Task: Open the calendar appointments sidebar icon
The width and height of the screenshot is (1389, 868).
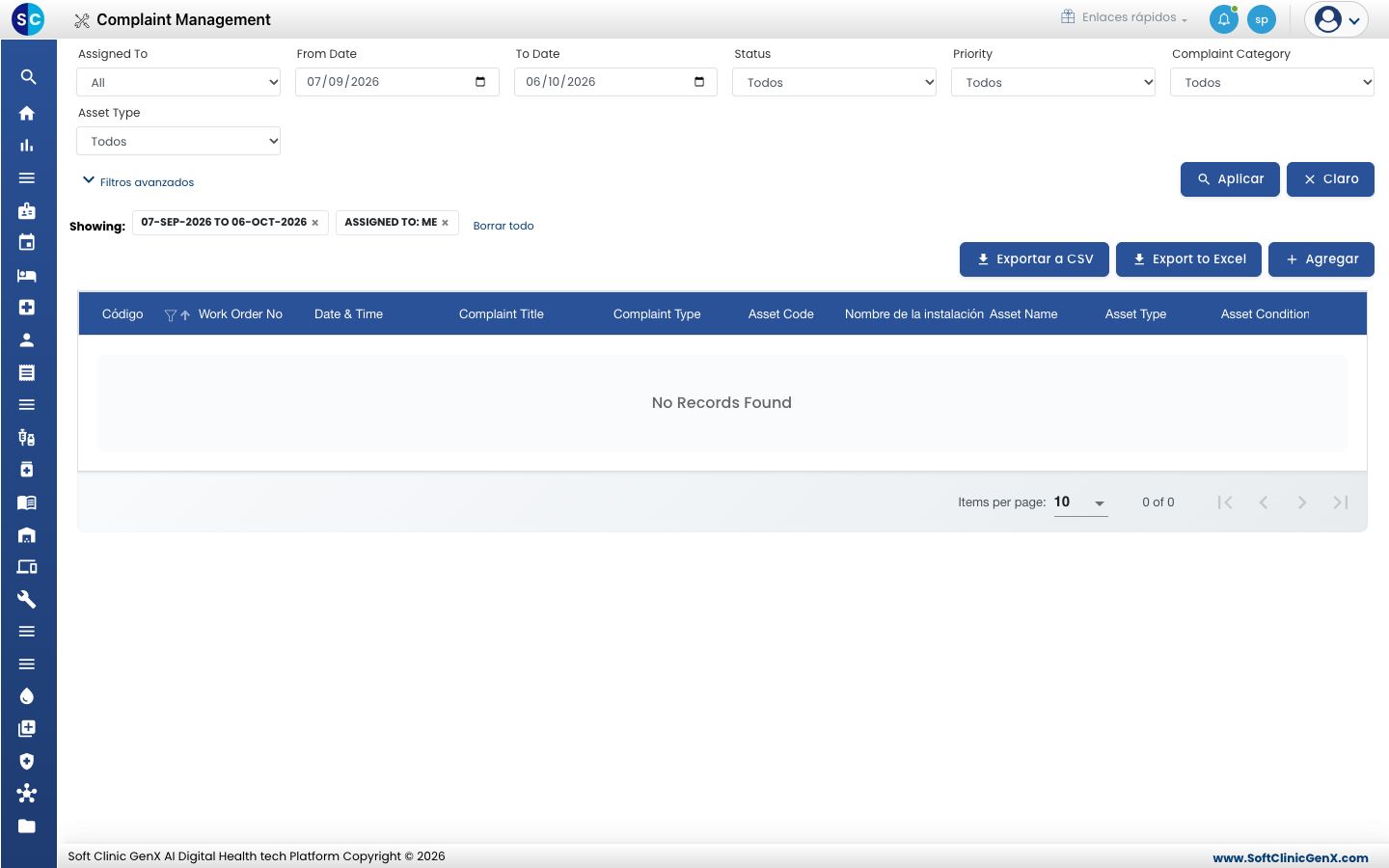Action: 27,243
